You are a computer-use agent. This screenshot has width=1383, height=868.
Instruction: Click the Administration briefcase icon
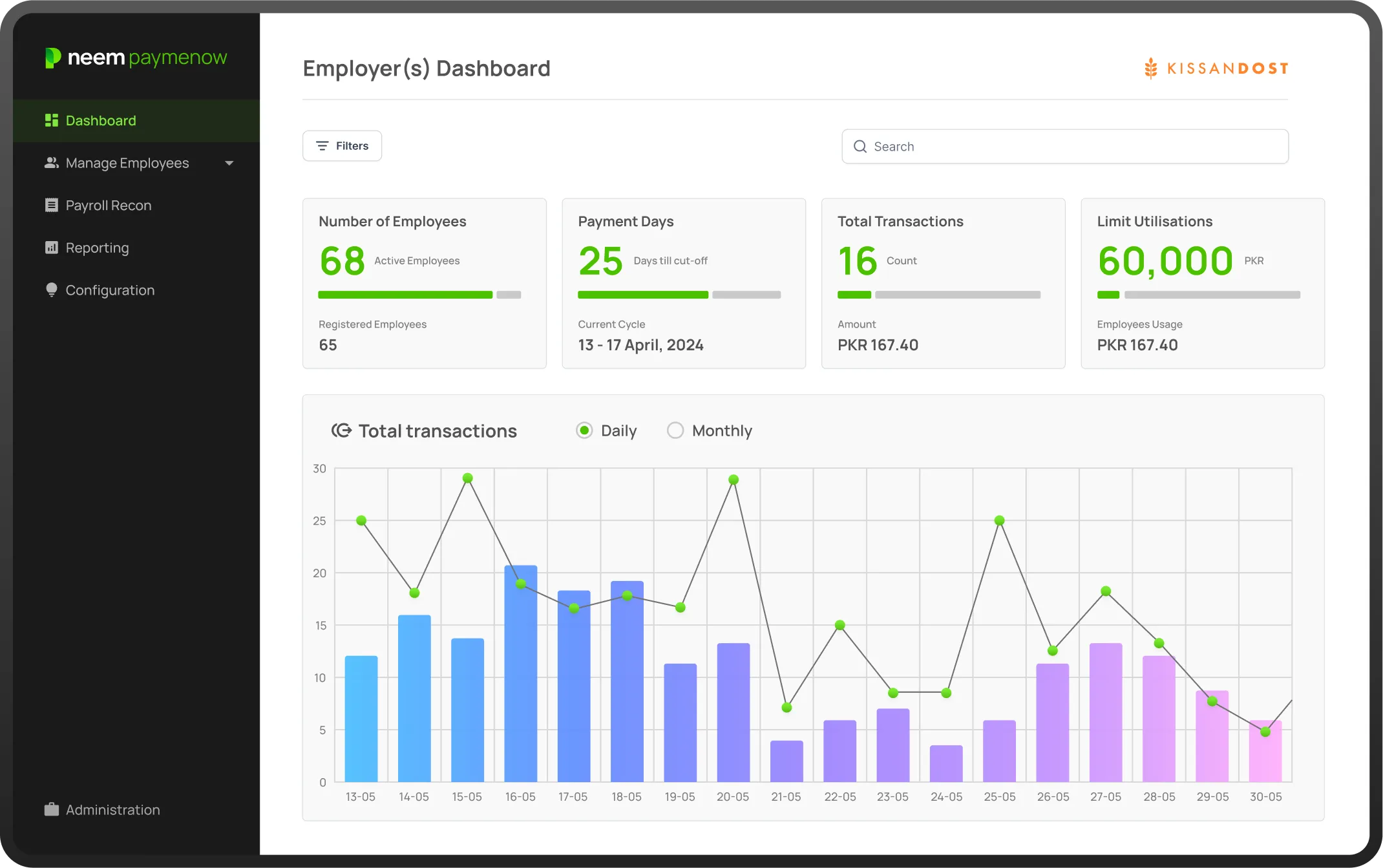coord(52,810)
